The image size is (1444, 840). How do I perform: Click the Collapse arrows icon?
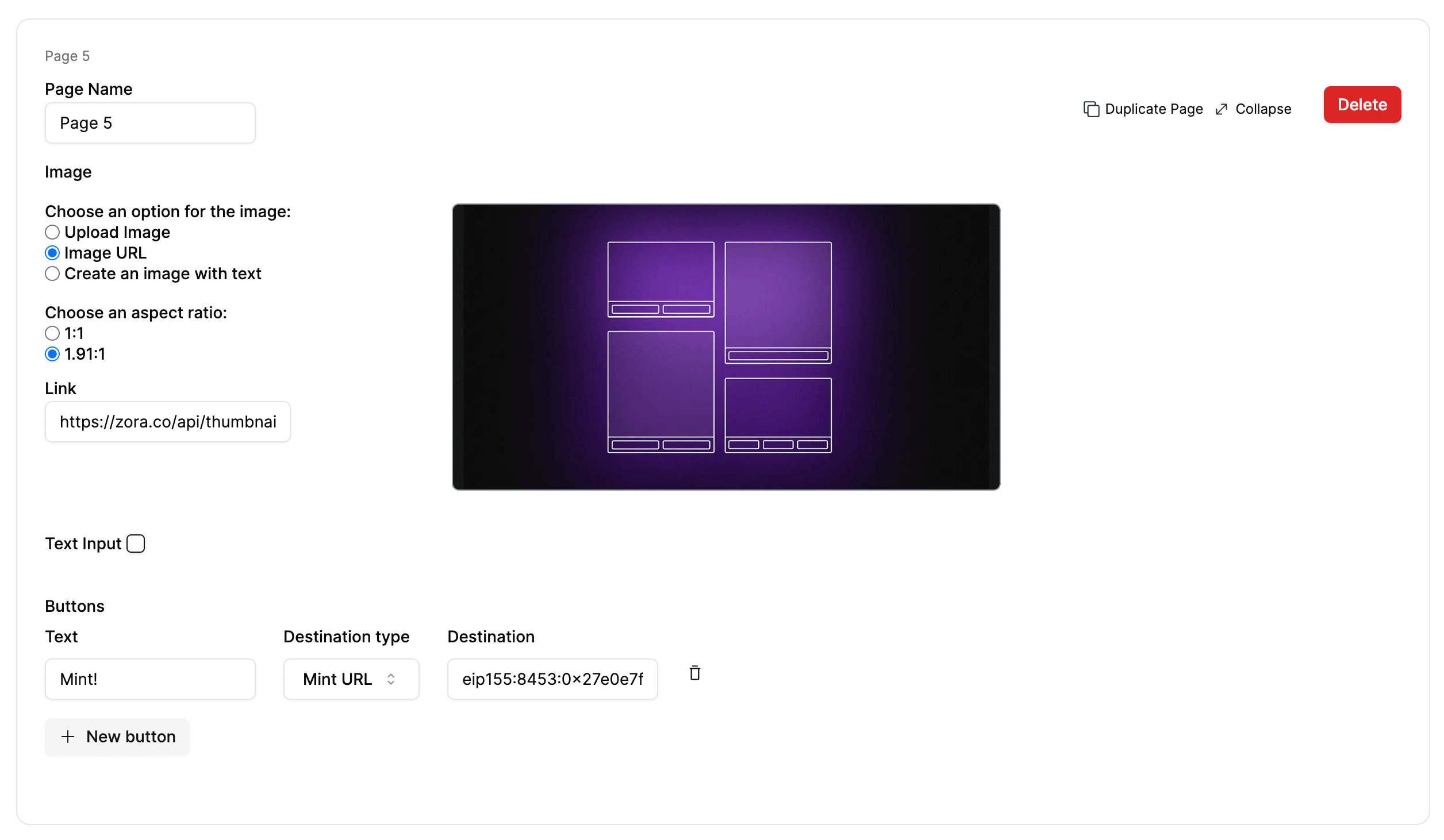tap(1222, 109)
